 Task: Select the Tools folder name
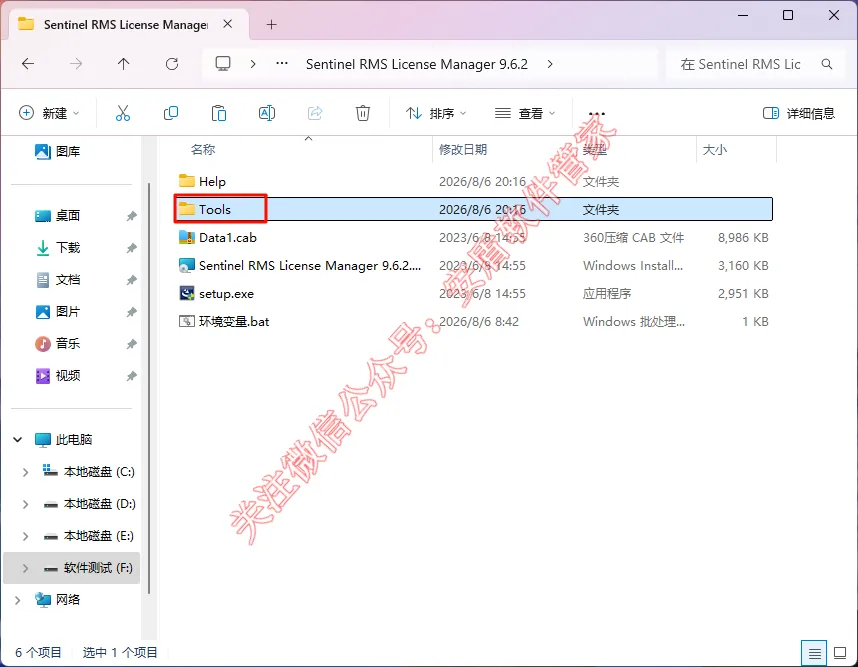(x=214, y=209)
